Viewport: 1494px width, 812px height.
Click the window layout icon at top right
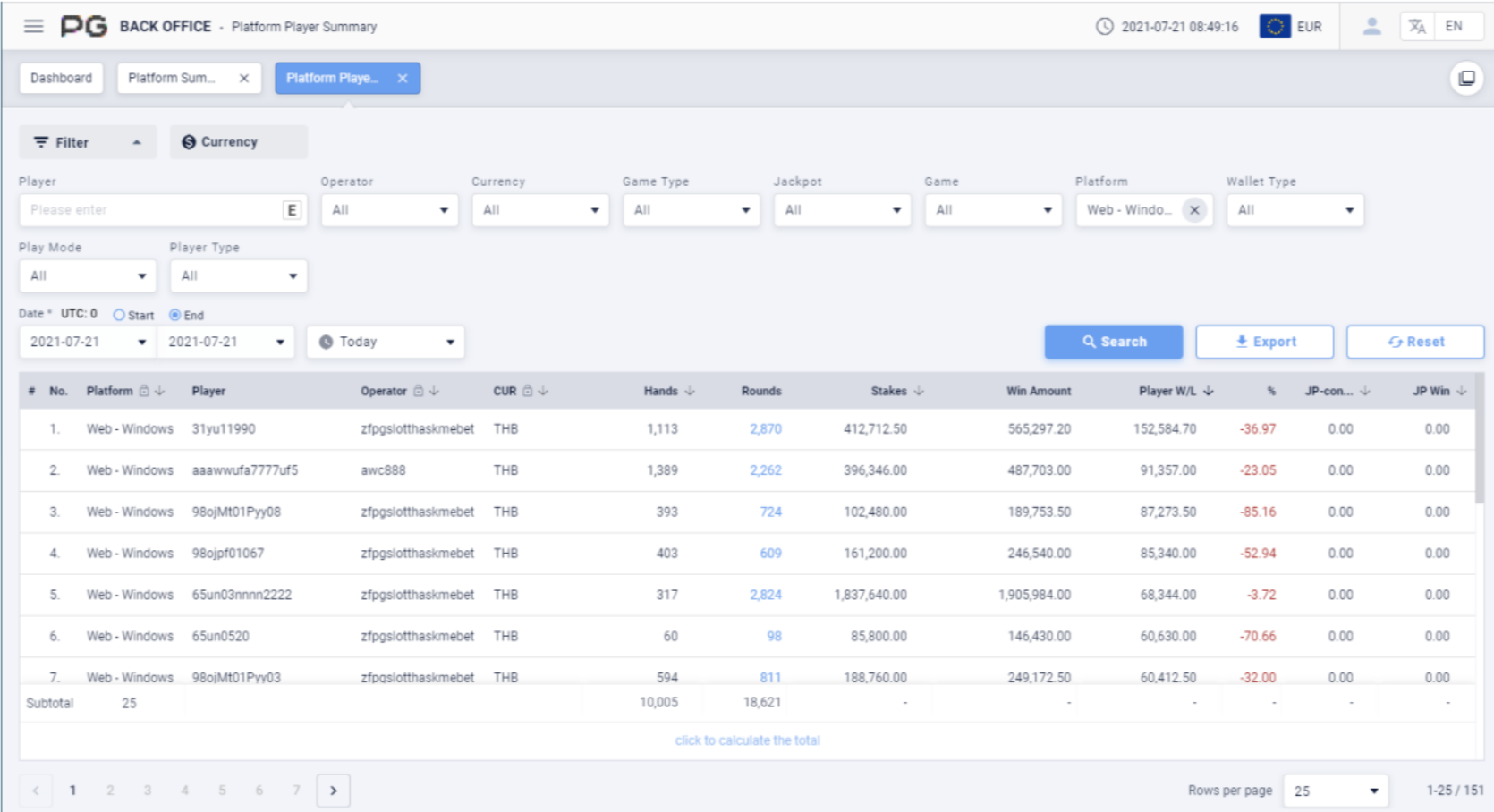click(x=1467, y=79)
